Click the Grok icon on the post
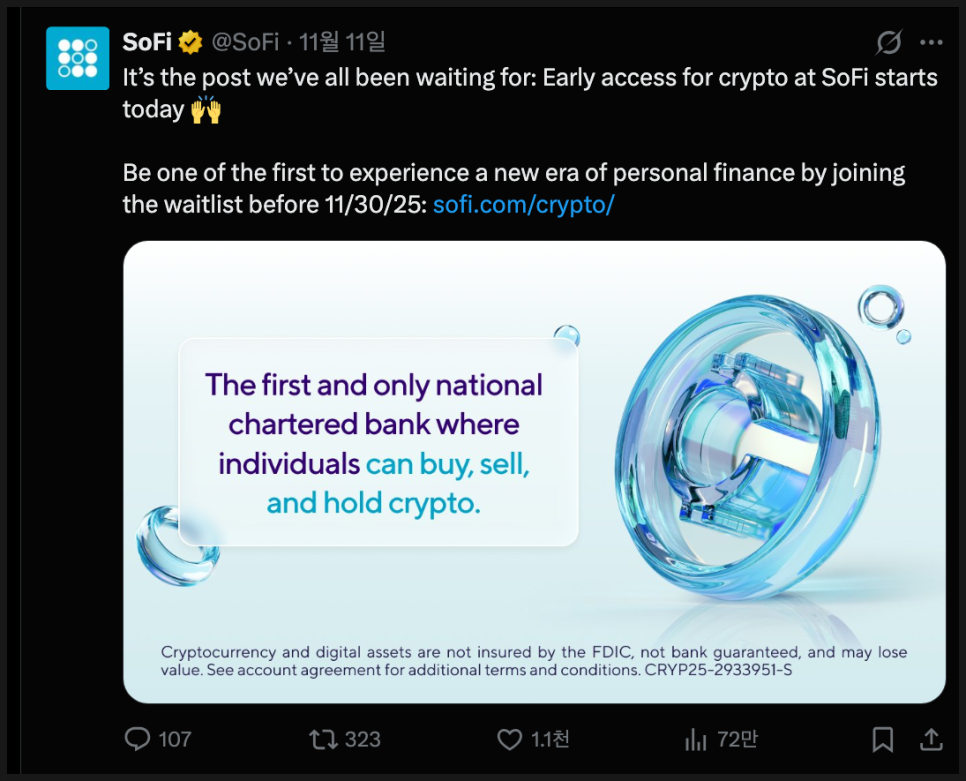The height and width of the screenshot is (781, 966). tap(887, 43)
